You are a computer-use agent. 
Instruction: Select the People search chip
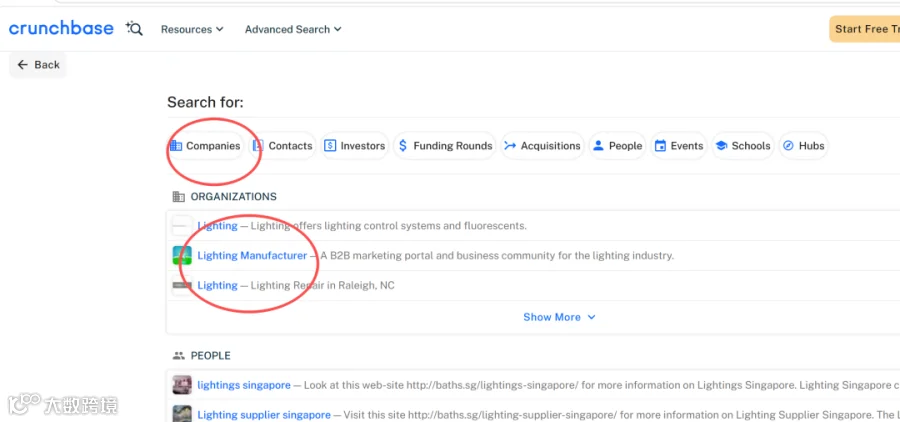click(x=618, y=146)
